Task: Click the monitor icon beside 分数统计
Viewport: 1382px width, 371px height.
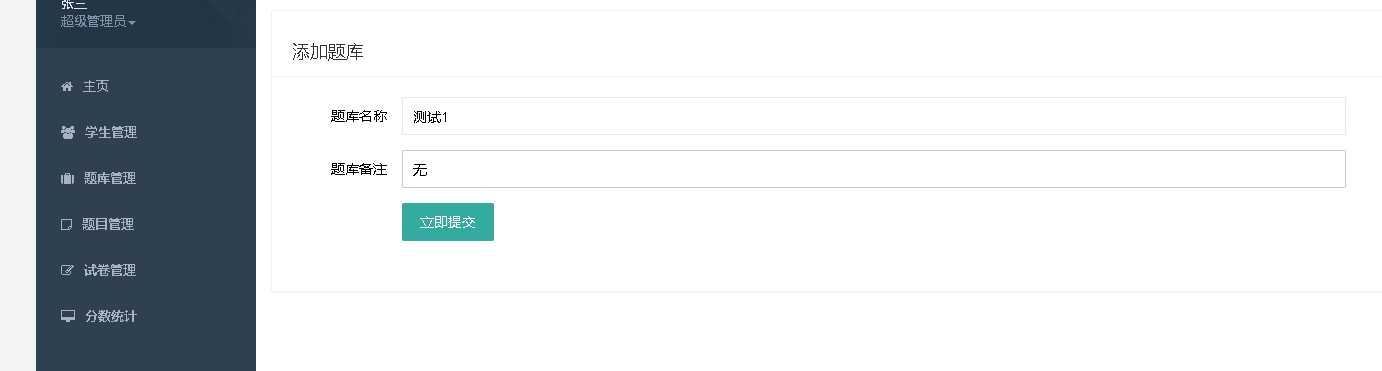Action: pos(68,316)
